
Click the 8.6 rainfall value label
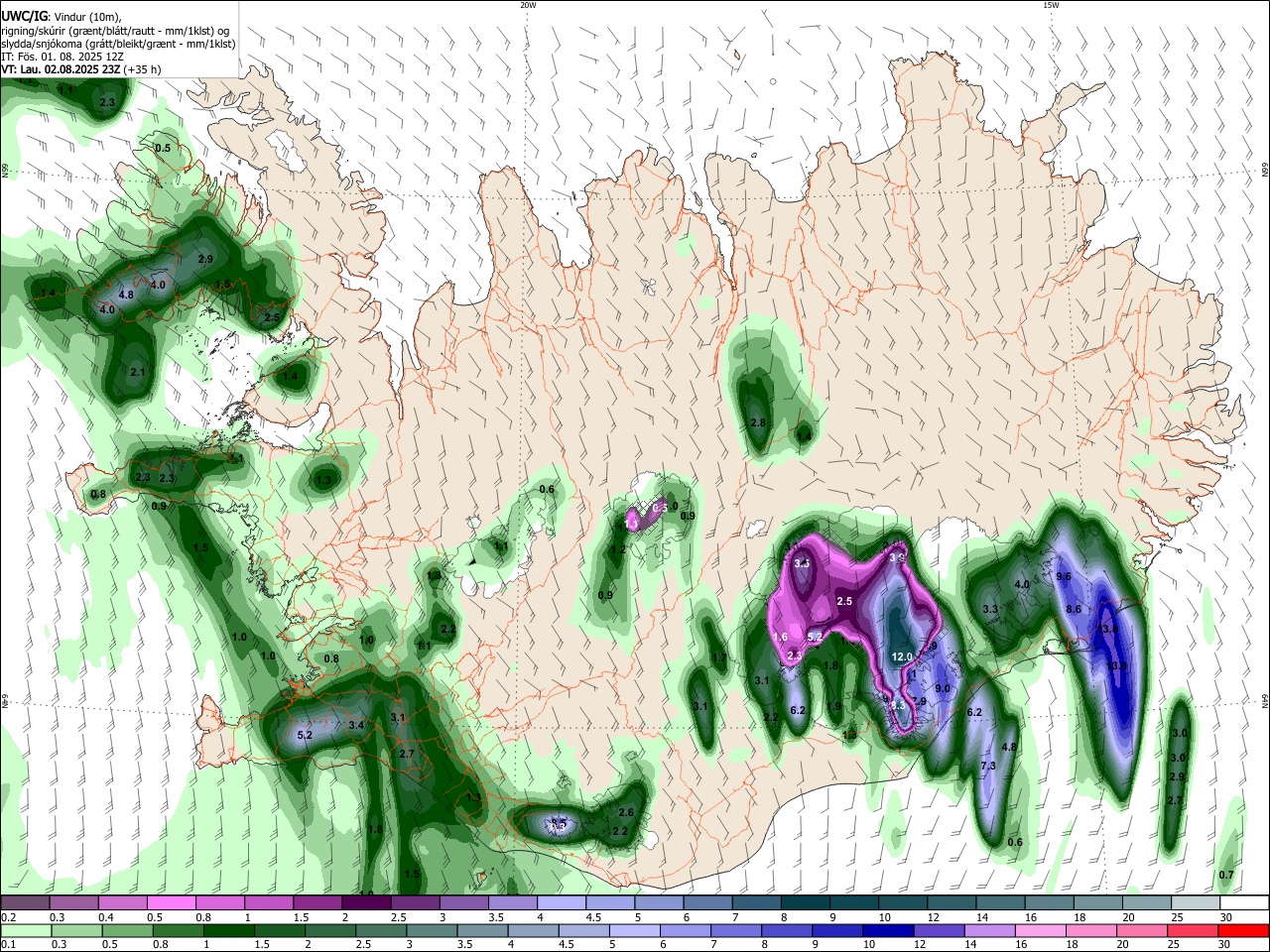pyautogui.click(x=1073, y=609)
